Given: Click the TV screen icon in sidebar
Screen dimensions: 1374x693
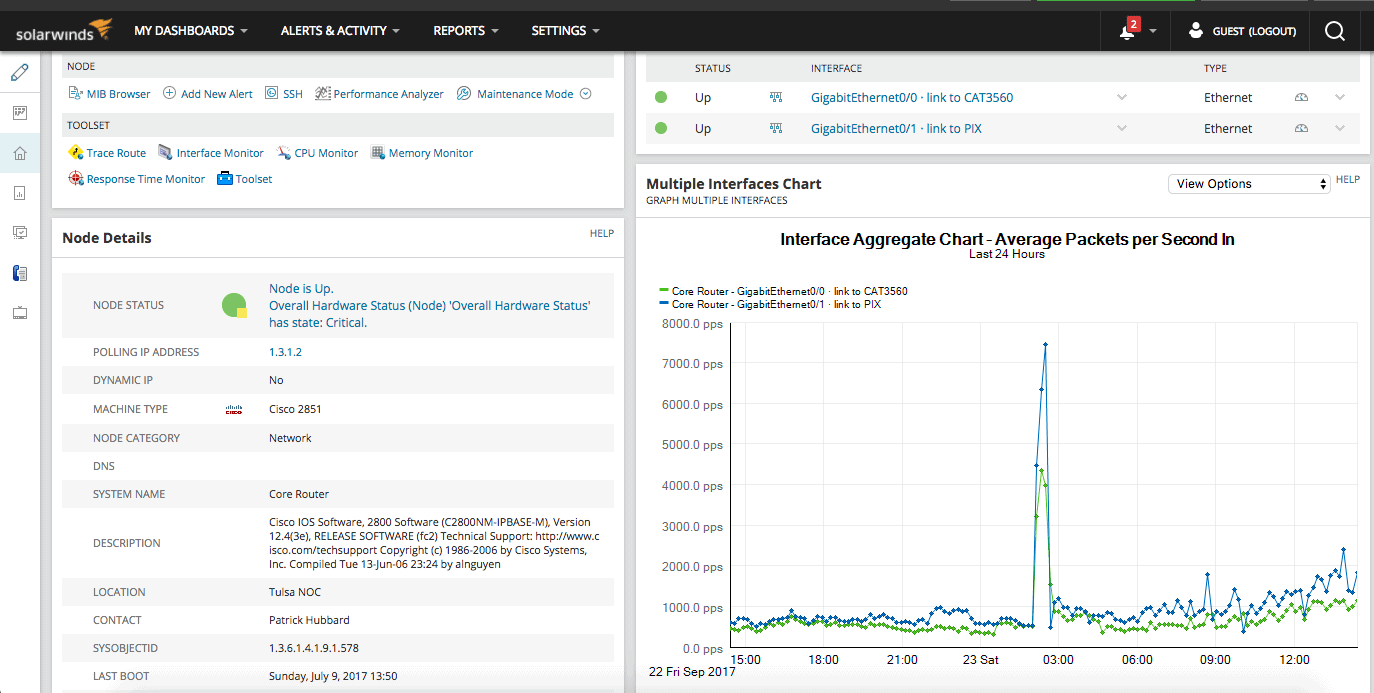Looking at the screenshot, I should 20,313.
